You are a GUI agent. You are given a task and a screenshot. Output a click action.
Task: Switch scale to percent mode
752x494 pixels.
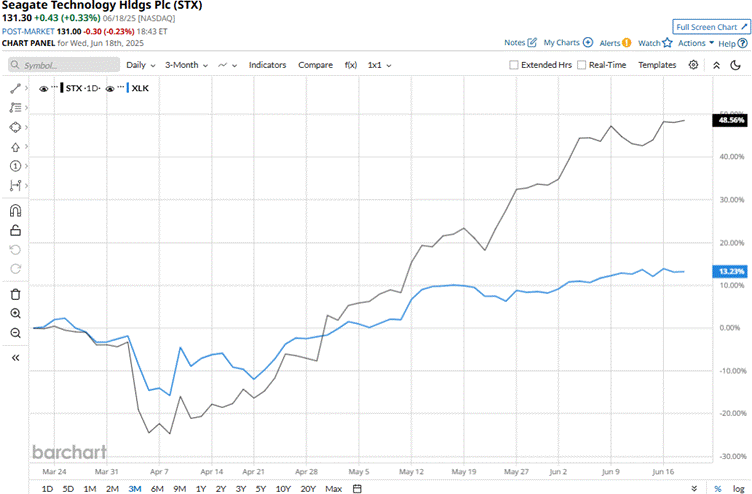[717, 489]
